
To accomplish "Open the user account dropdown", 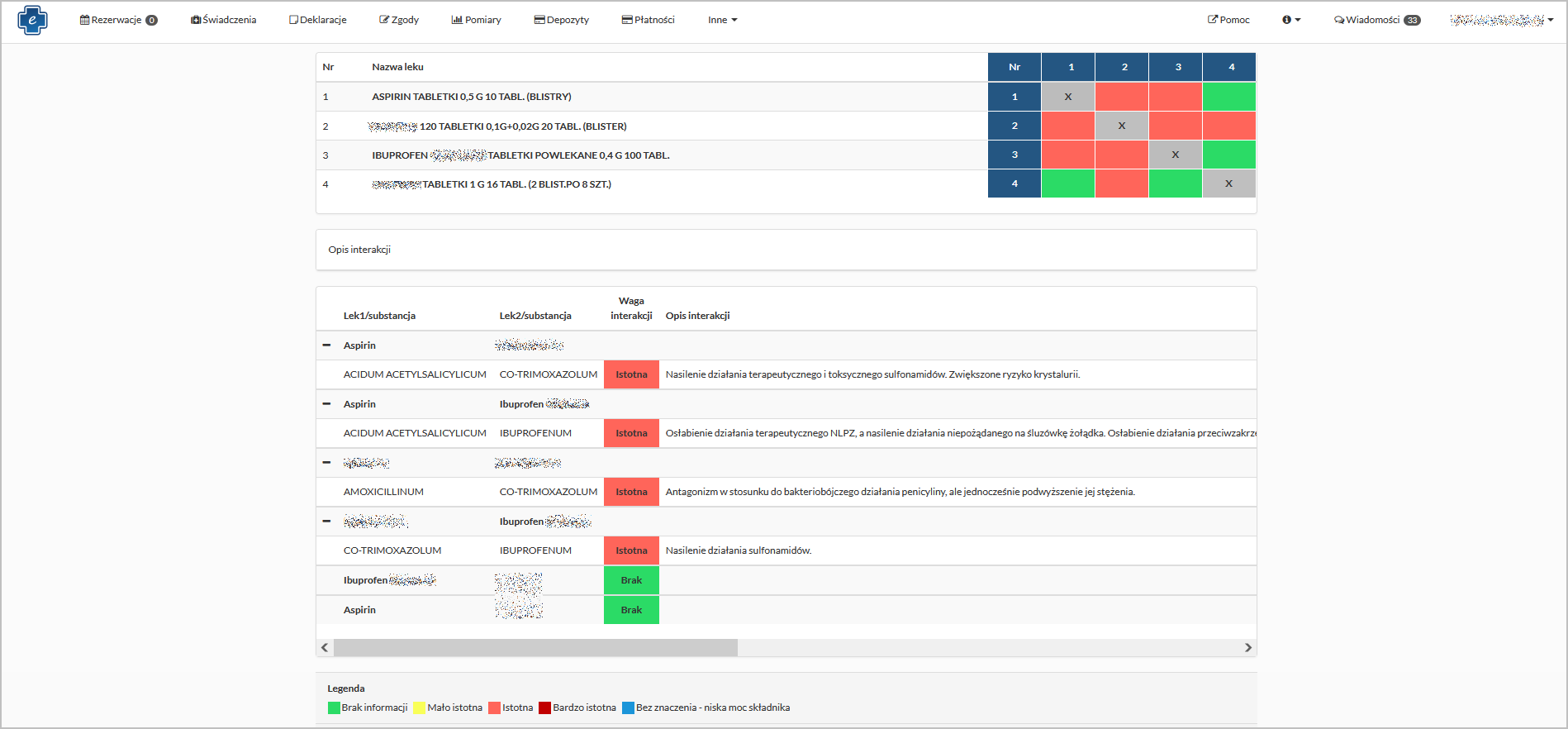I will pos(1501,20).
